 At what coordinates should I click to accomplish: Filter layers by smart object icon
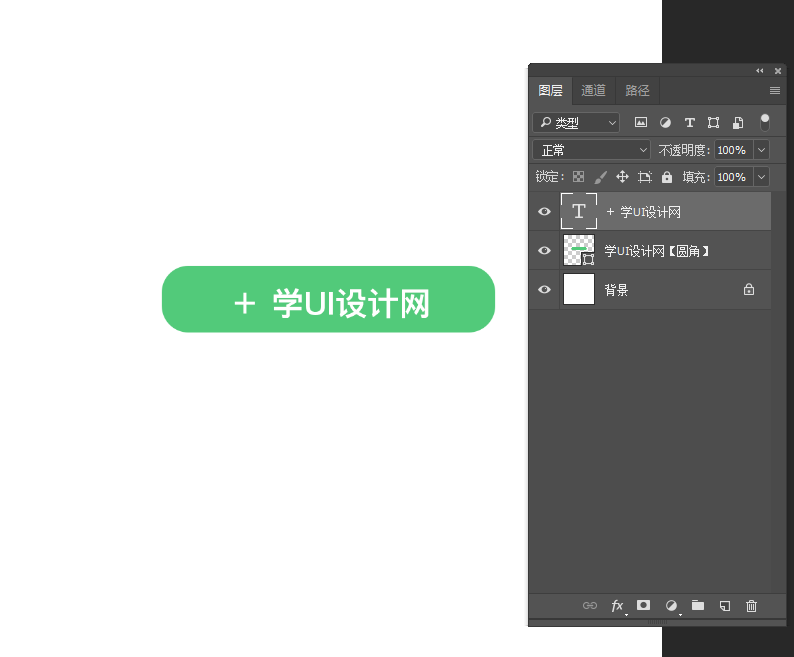738,122
